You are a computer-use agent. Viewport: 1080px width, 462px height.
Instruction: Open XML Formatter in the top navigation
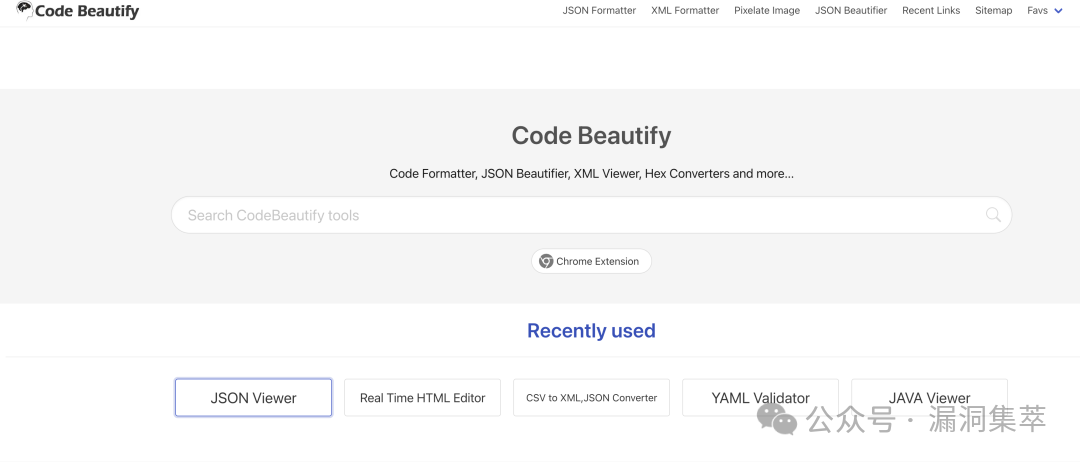click(685, 10)
